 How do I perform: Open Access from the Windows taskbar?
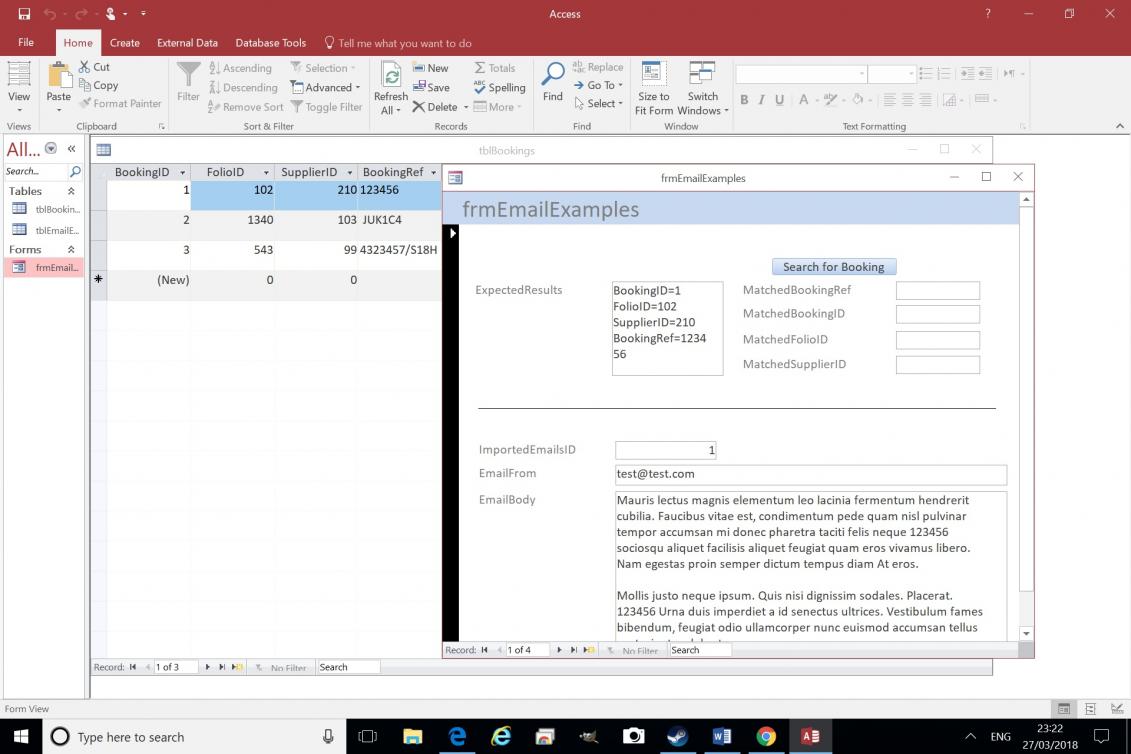(x=810, y=737)
